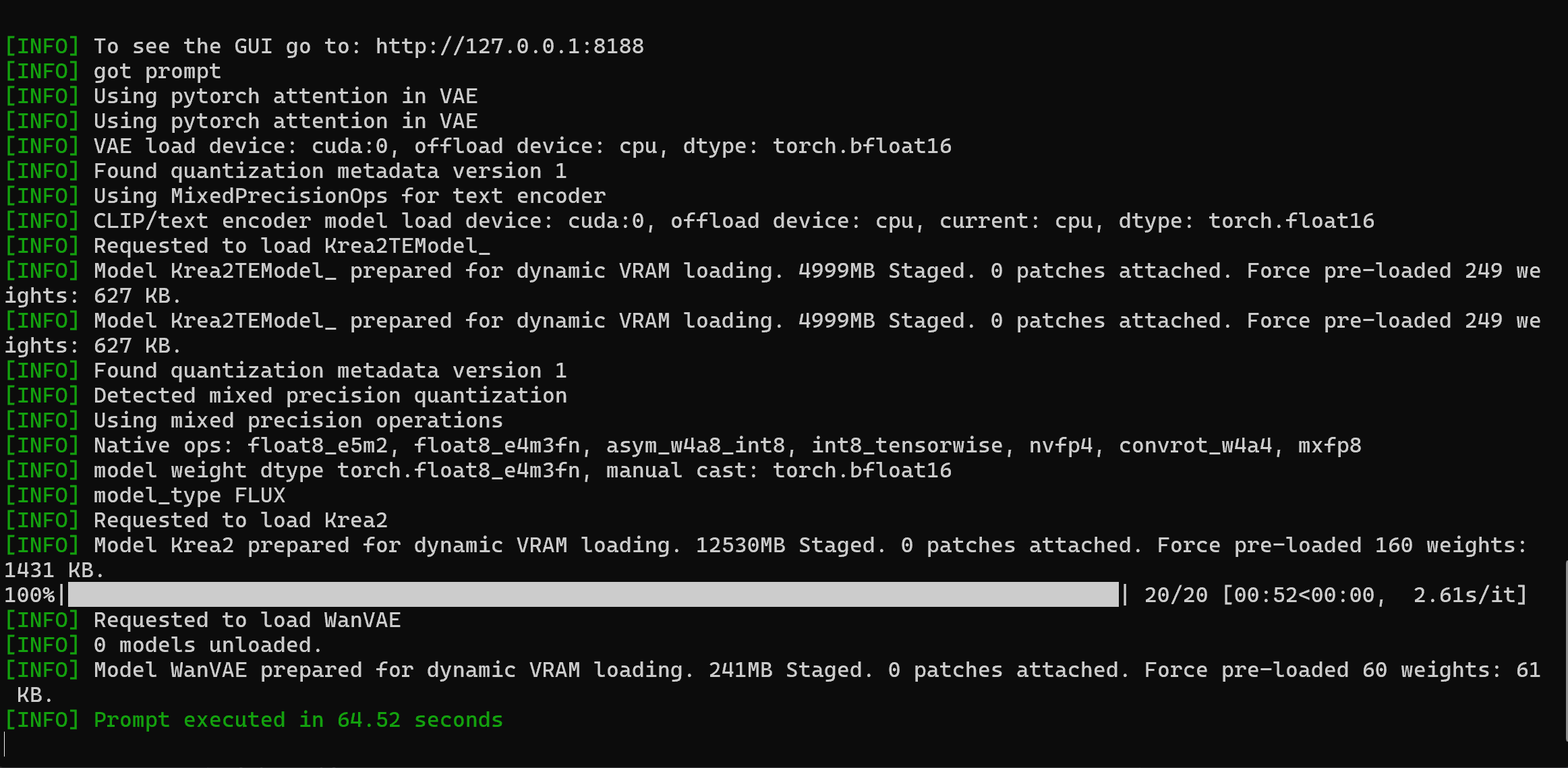Click the first '[INFO]' tag at top
The width and height of the screenshot is (1568, 768).
42,46
